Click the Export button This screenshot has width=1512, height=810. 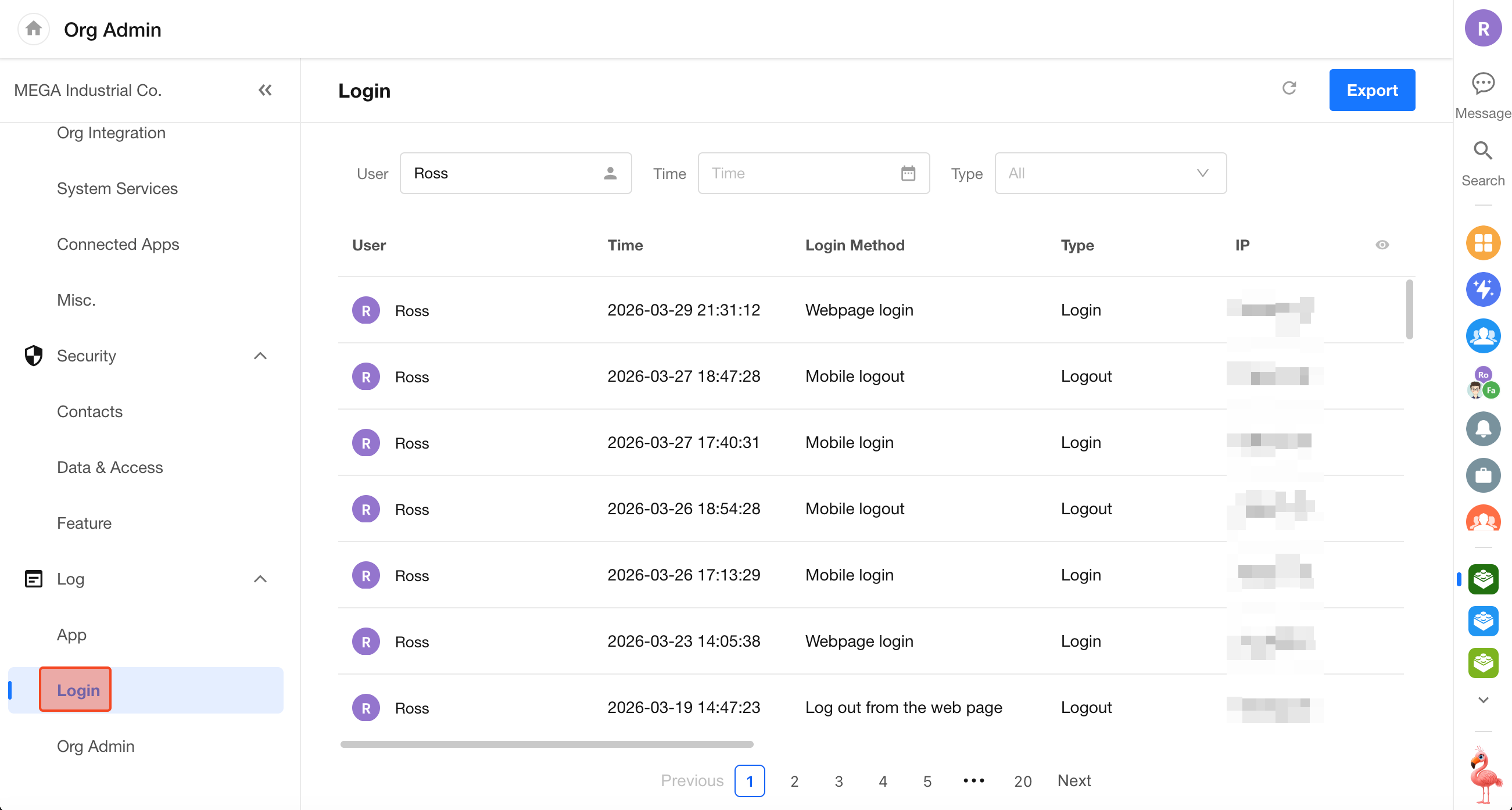[1371, 90]
